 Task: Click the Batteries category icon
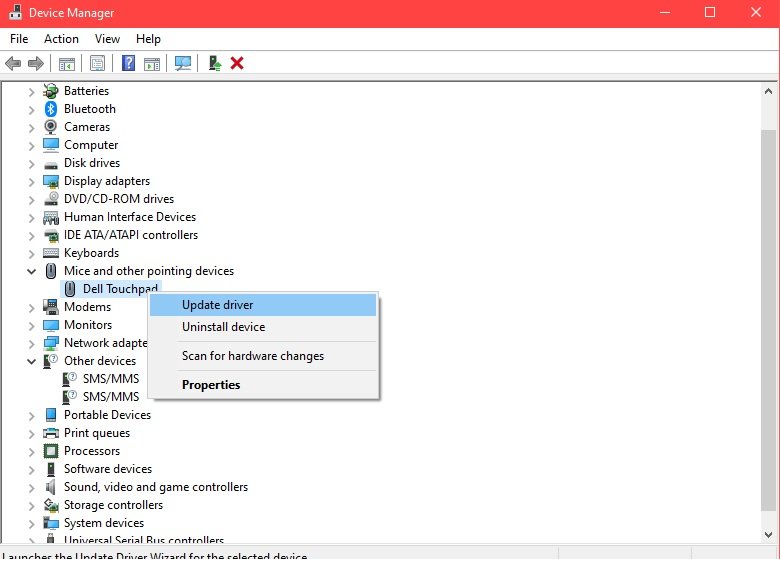pyautogui.click(x=51, y=91)
